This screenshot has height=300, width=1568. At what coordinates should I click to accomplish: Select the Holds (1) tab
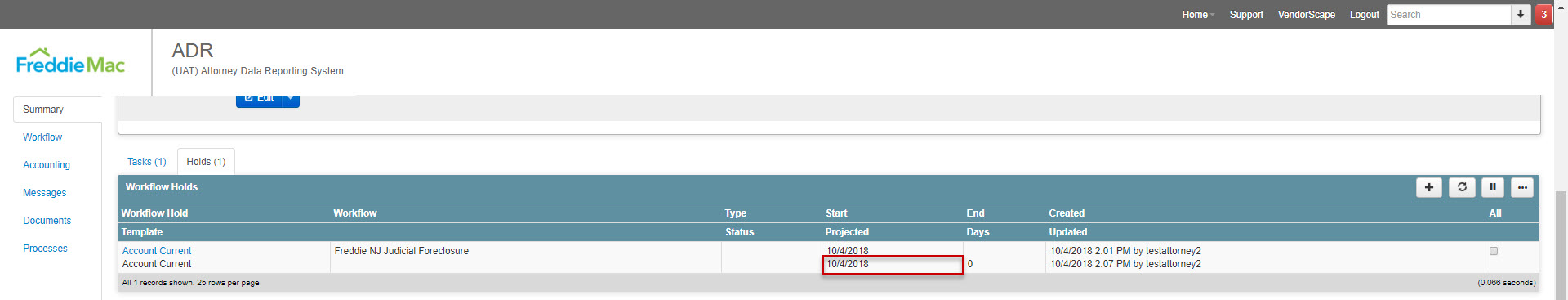point(206,162)
